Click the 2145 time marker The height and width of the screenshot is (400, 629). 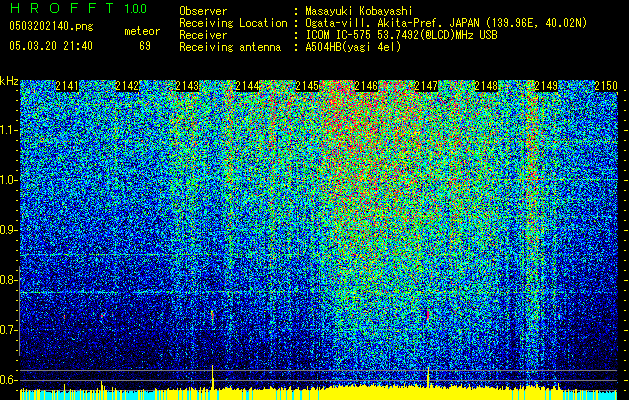(x=307, y=85)
